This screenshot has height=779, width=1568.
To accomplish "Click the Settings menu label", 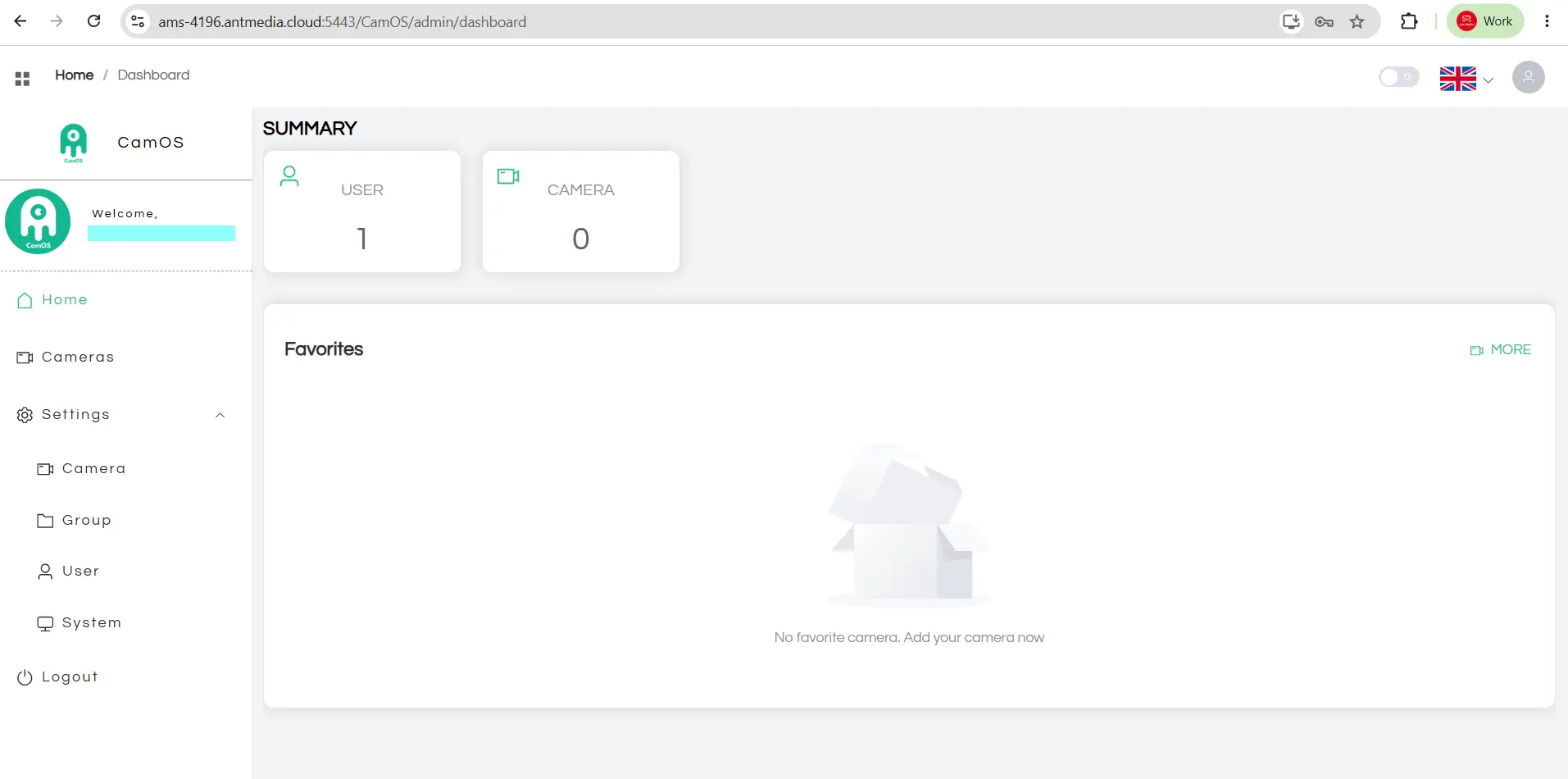I will click(75, 415).
